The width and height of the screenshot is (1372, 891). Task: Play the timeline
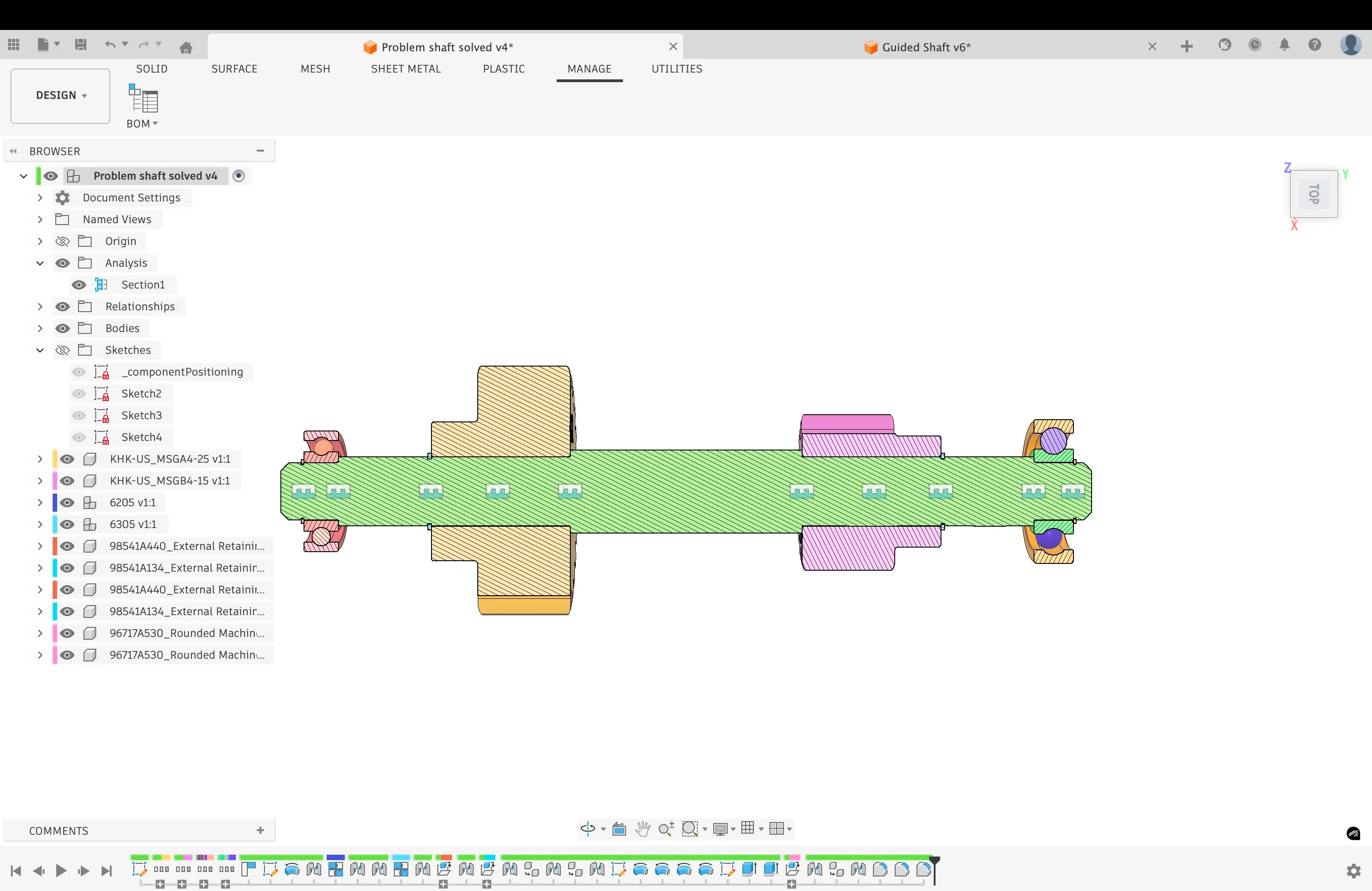(x=60, y=871)
